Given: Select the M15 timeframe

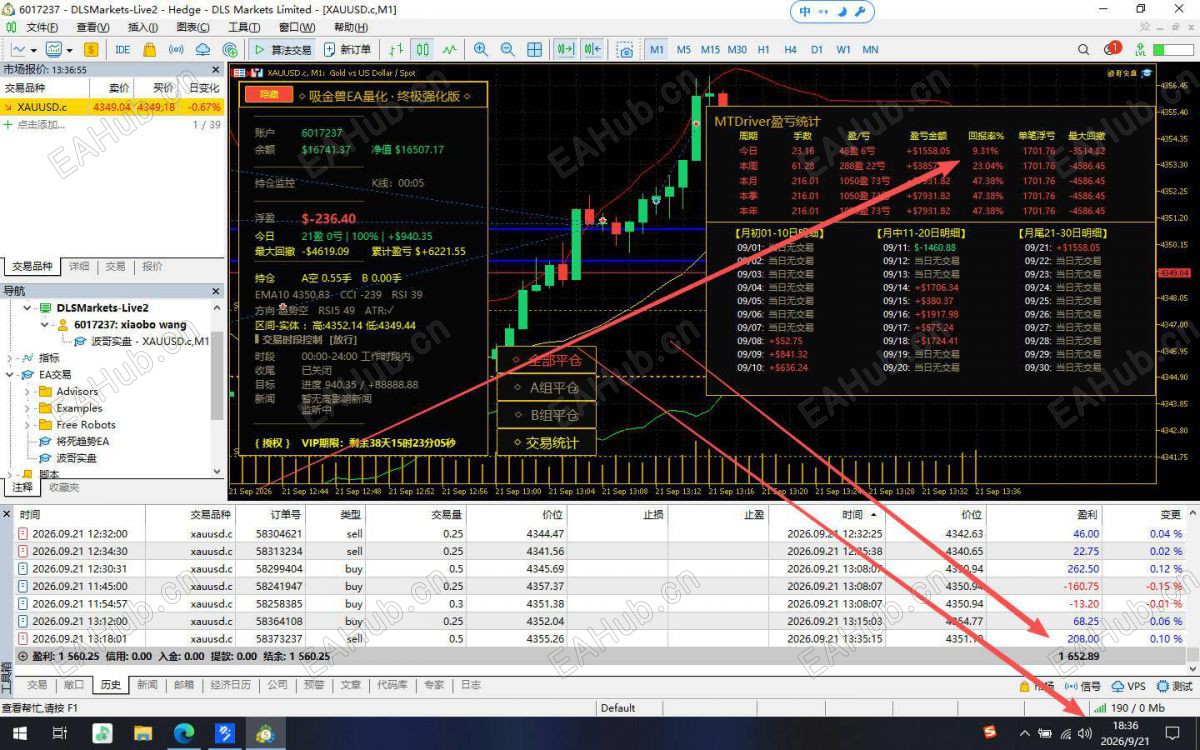Looking at the screenshot, I should (710, 49).
